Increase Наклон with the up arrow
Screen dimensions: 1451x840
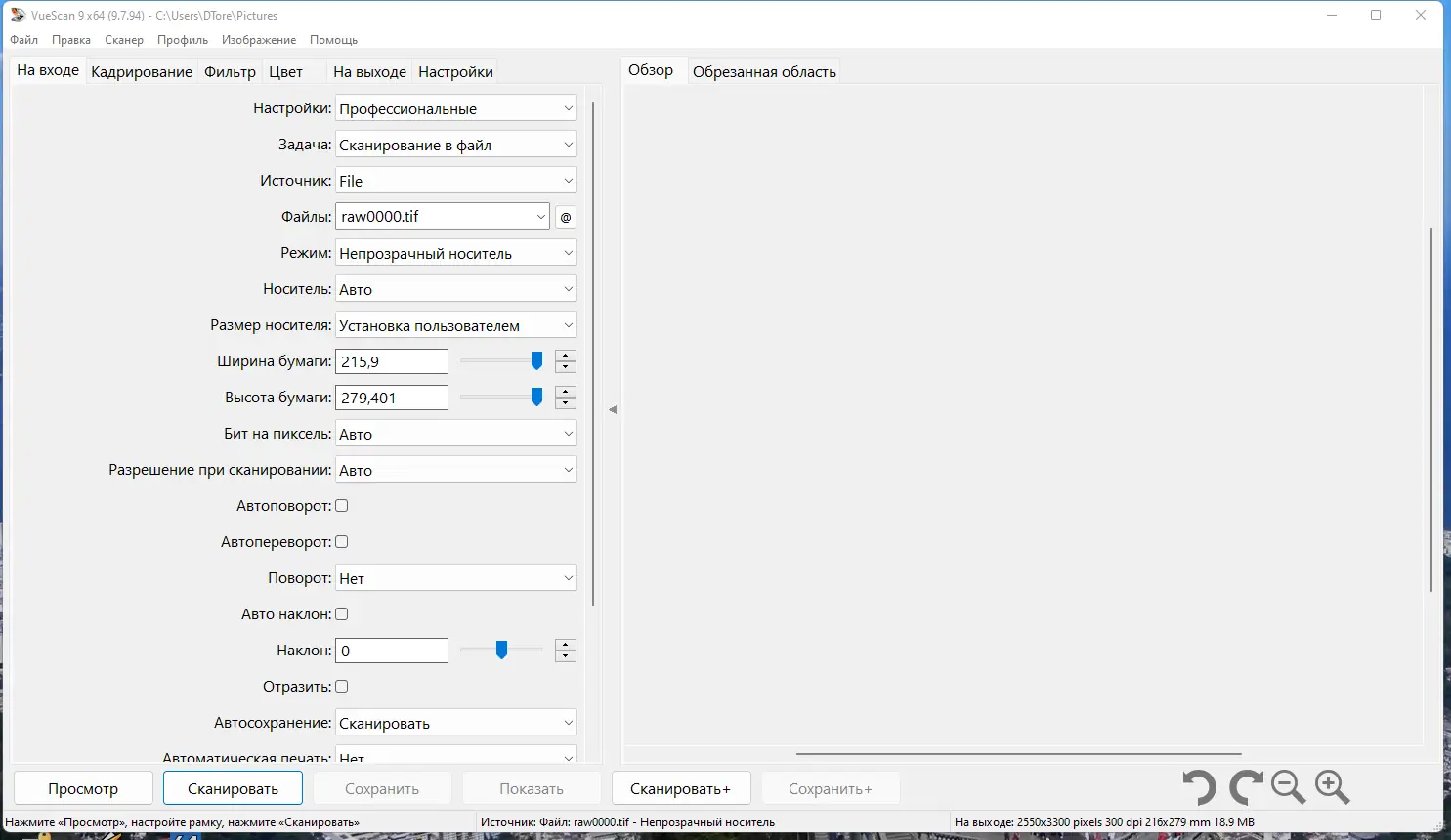pyautogui.click(x=566, y=645)
